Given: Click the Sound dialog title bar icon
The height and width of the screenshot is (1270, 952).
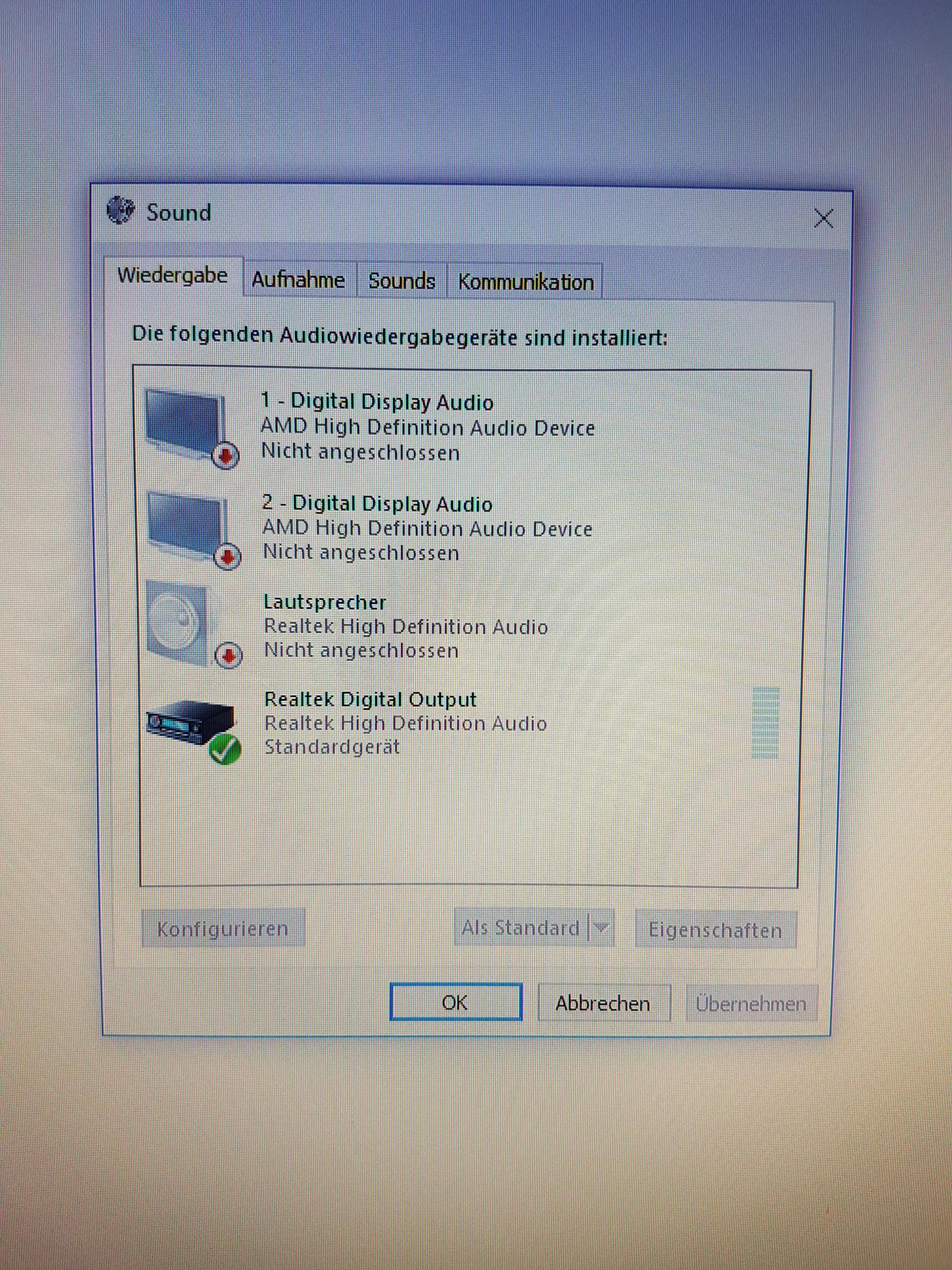Looking at the screenshot, I should 120,210.
